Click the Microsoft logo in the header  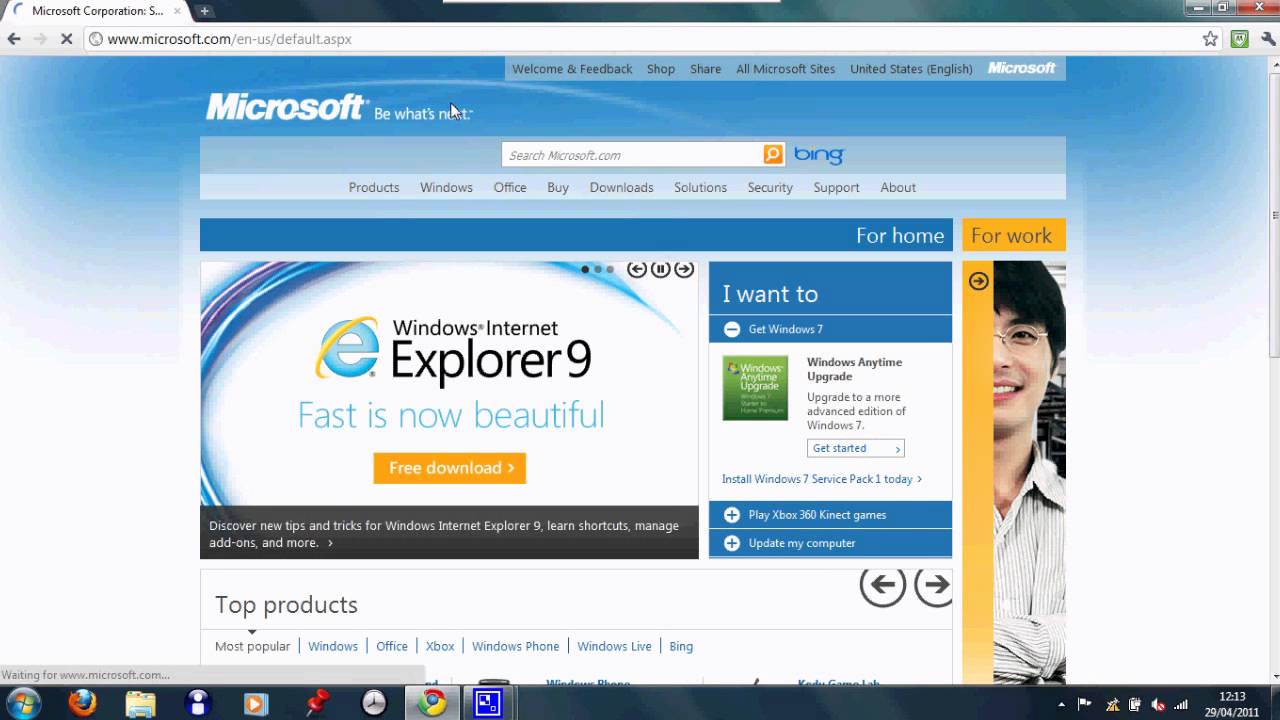(x=286, y=107)
